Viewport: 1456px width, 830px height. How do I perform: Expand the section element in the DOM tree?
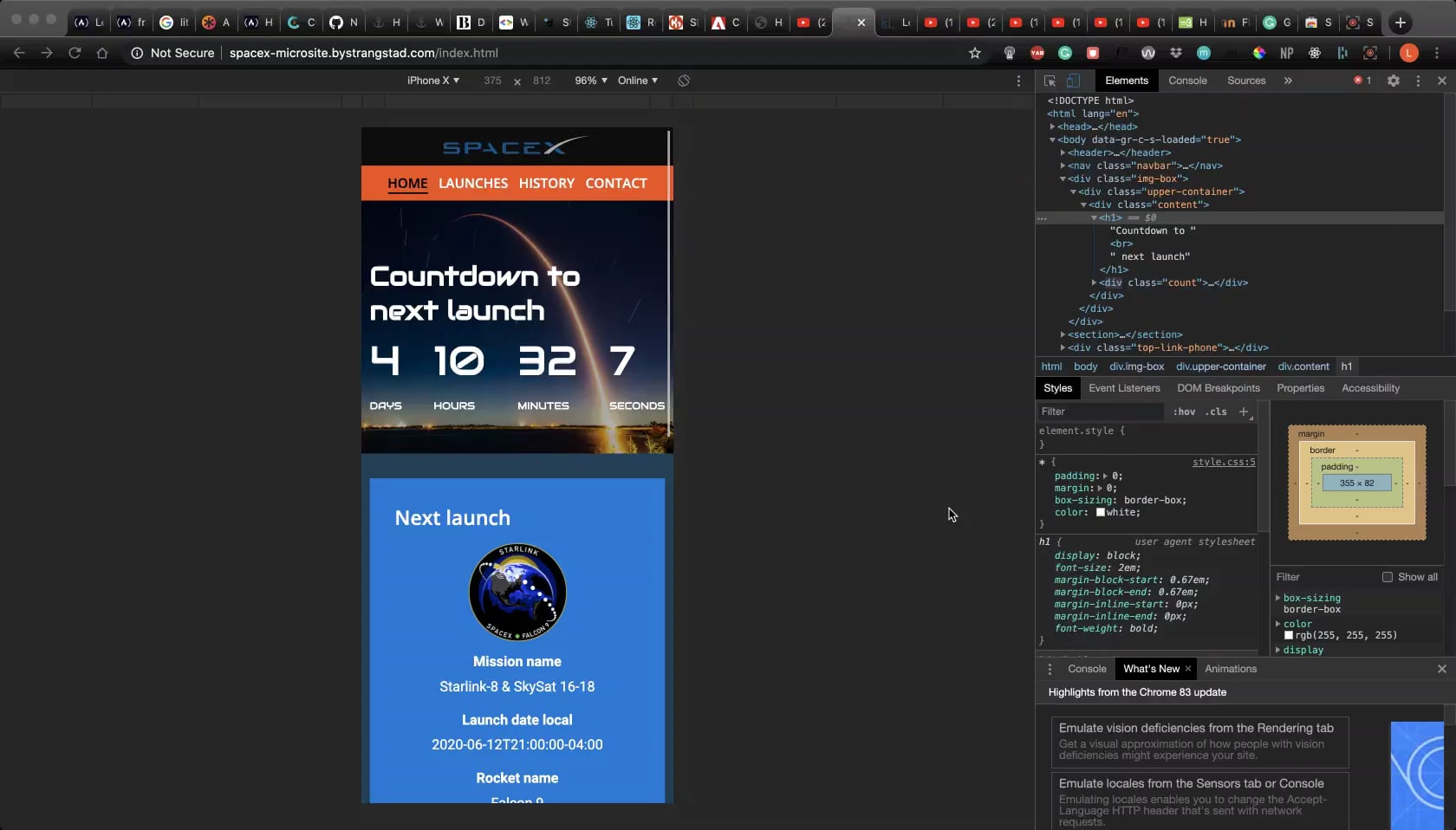(1063, 334)
